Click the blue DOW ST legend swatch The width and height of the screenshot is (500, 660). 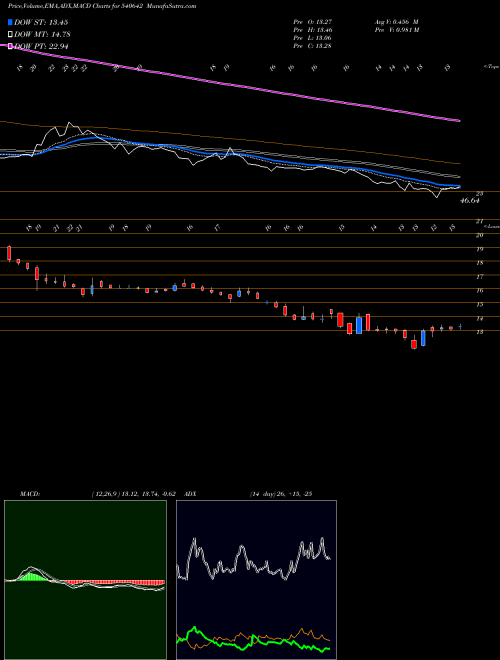click(x=11, y=22)
